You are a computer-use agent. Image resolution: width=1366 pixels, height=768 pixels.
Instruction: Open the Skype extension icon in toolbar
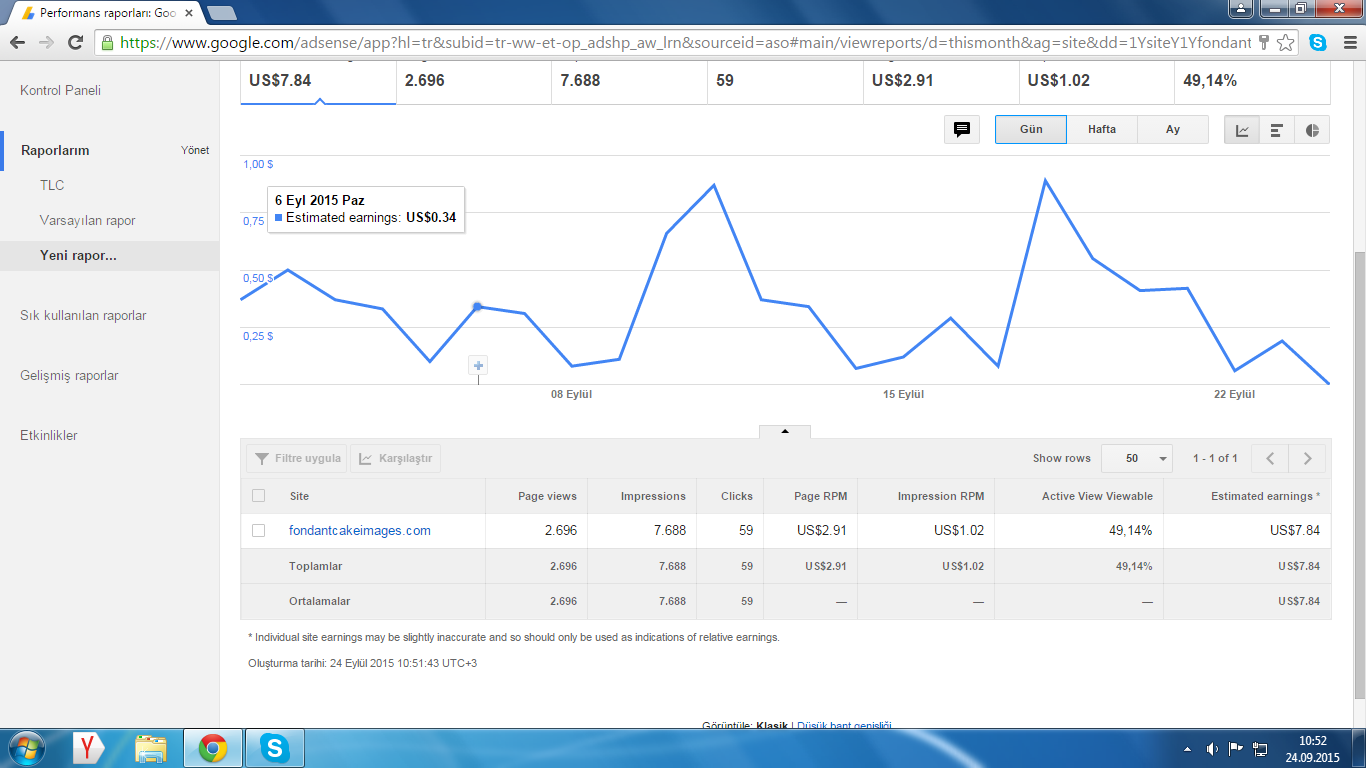click(1318, 42)
